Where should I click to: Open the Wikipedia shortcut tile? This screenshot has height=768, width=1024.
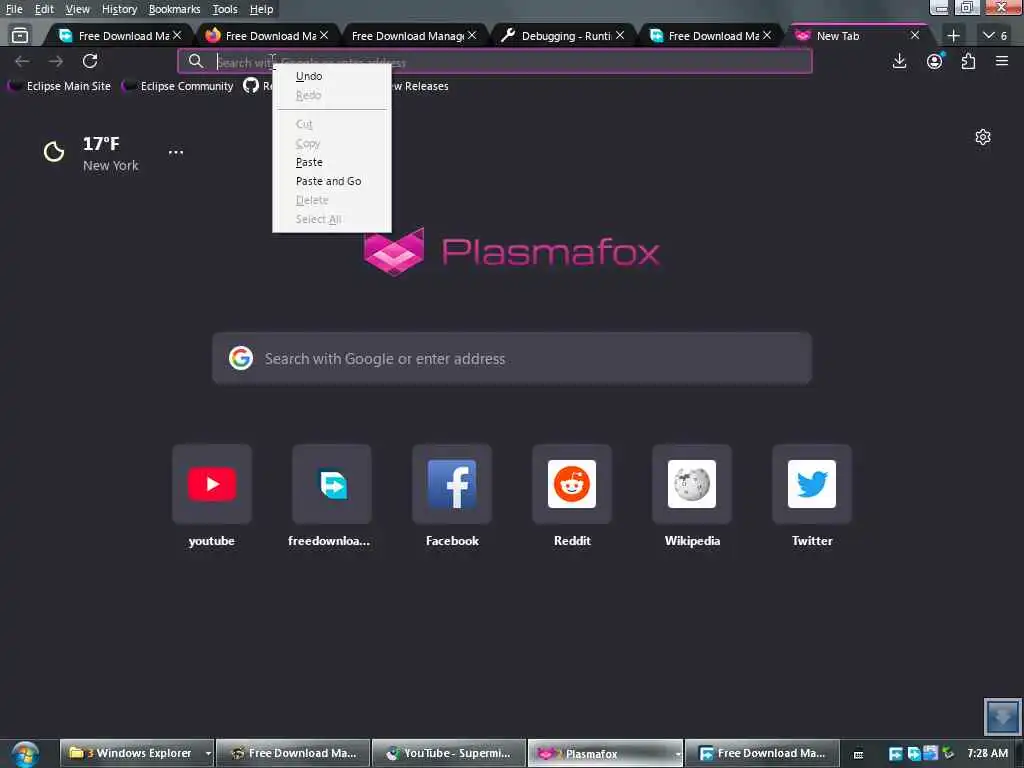(692, 484)
